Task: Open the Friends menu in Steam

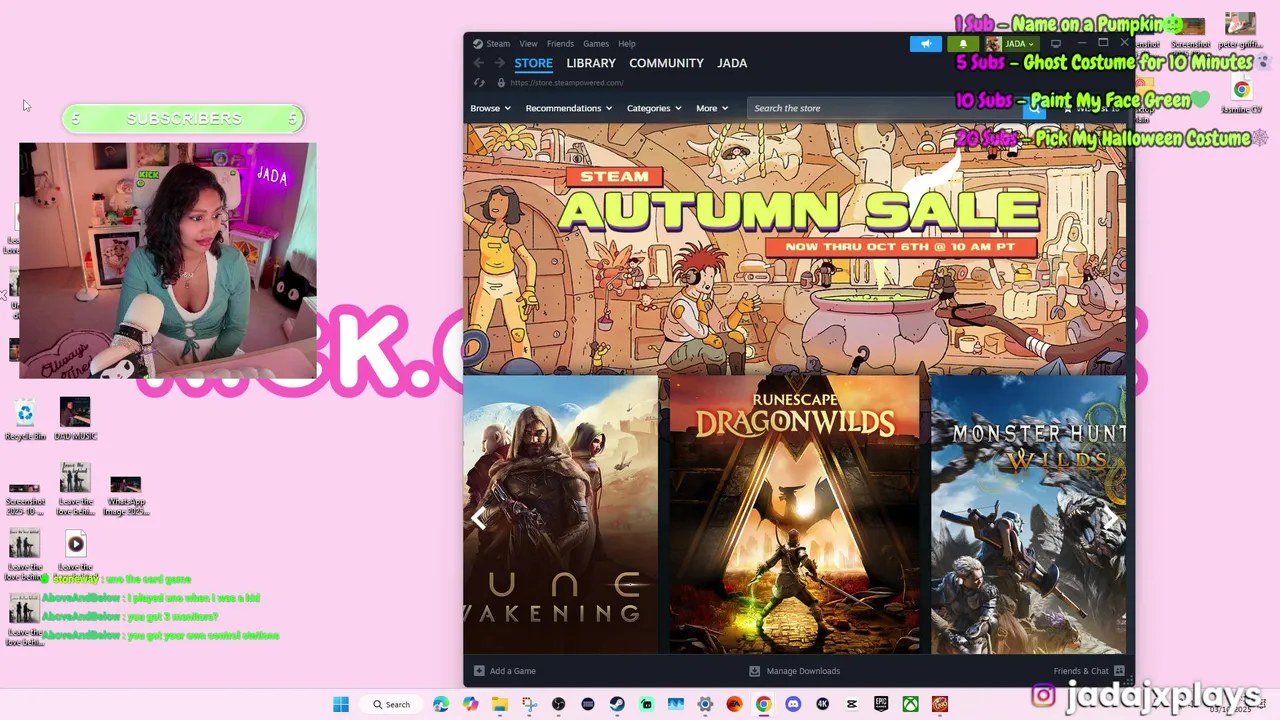Action: coord(560,44)
